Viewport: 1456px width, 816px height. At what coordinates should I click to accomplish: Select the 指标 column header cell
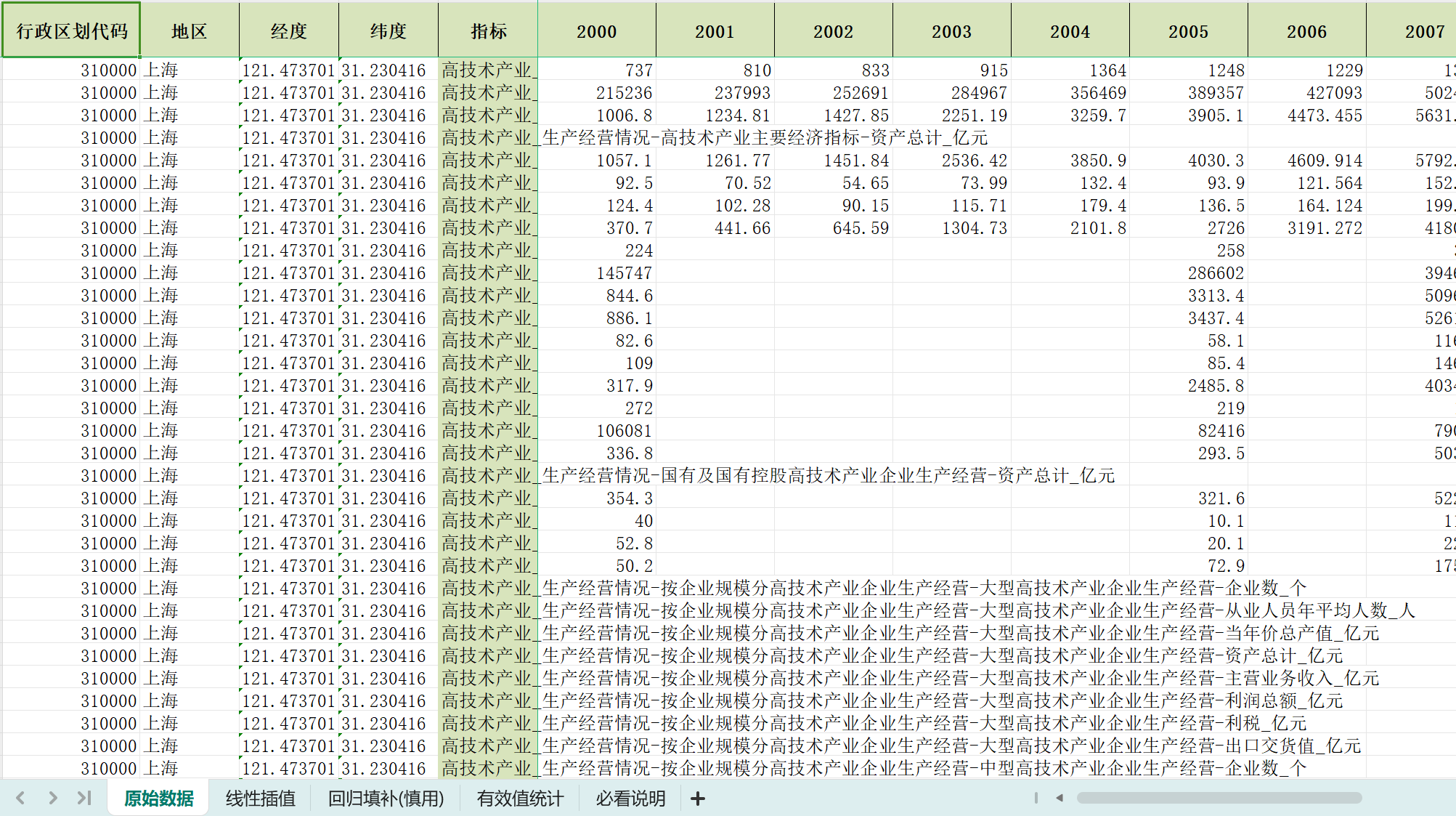pyautogui.click(x=488, y=31)
